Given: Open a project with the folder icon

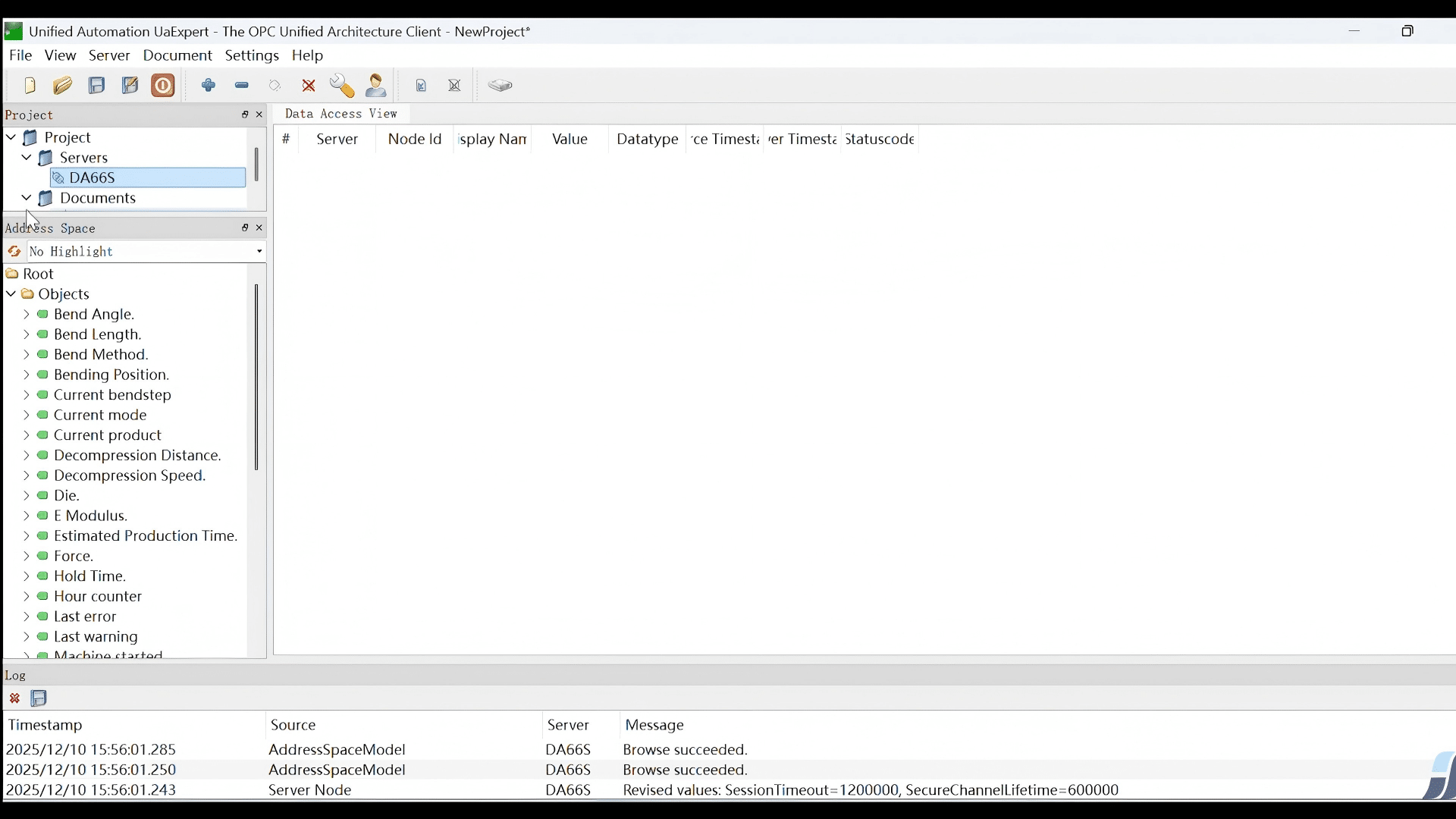Looking at the screenshot, I should pos(63,86).
